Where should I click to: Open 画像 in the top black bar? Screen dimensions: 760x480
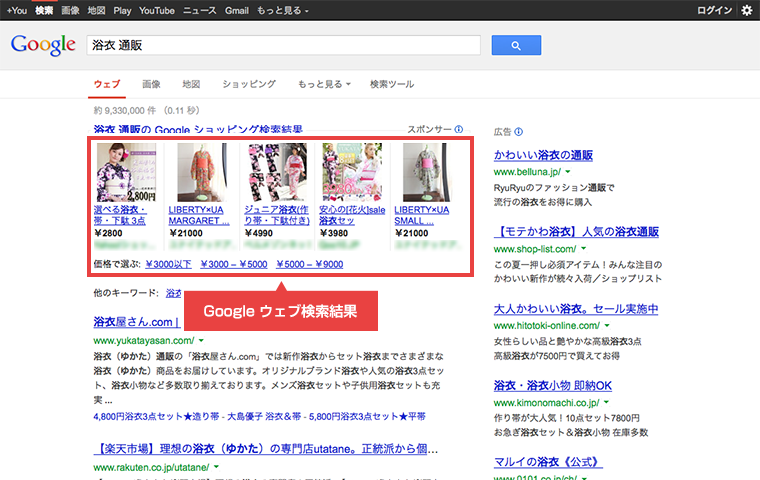[x=70, y=10]
